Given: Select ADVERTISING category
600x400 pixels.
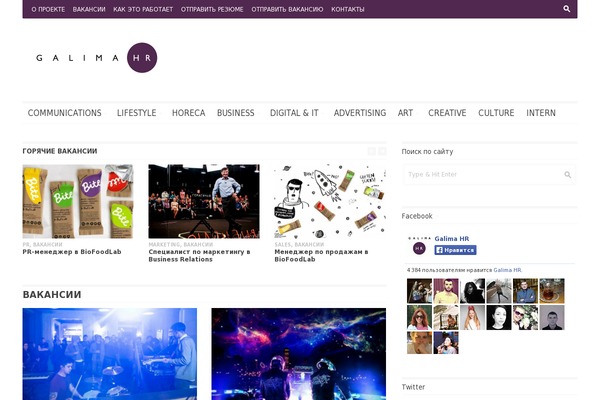Looking at the screenshot, I should 360,113.
